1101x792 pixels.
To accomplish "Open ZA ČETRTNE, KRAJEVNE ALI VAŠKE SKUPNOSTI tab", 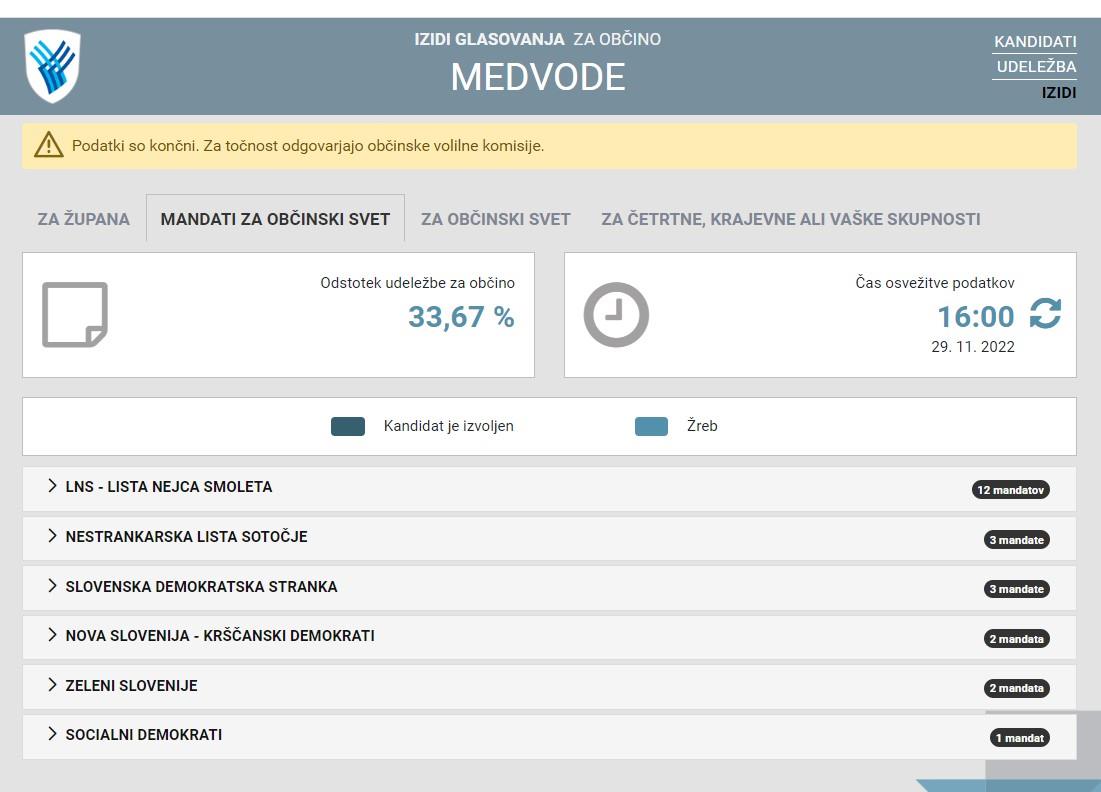I will point(791,219).
